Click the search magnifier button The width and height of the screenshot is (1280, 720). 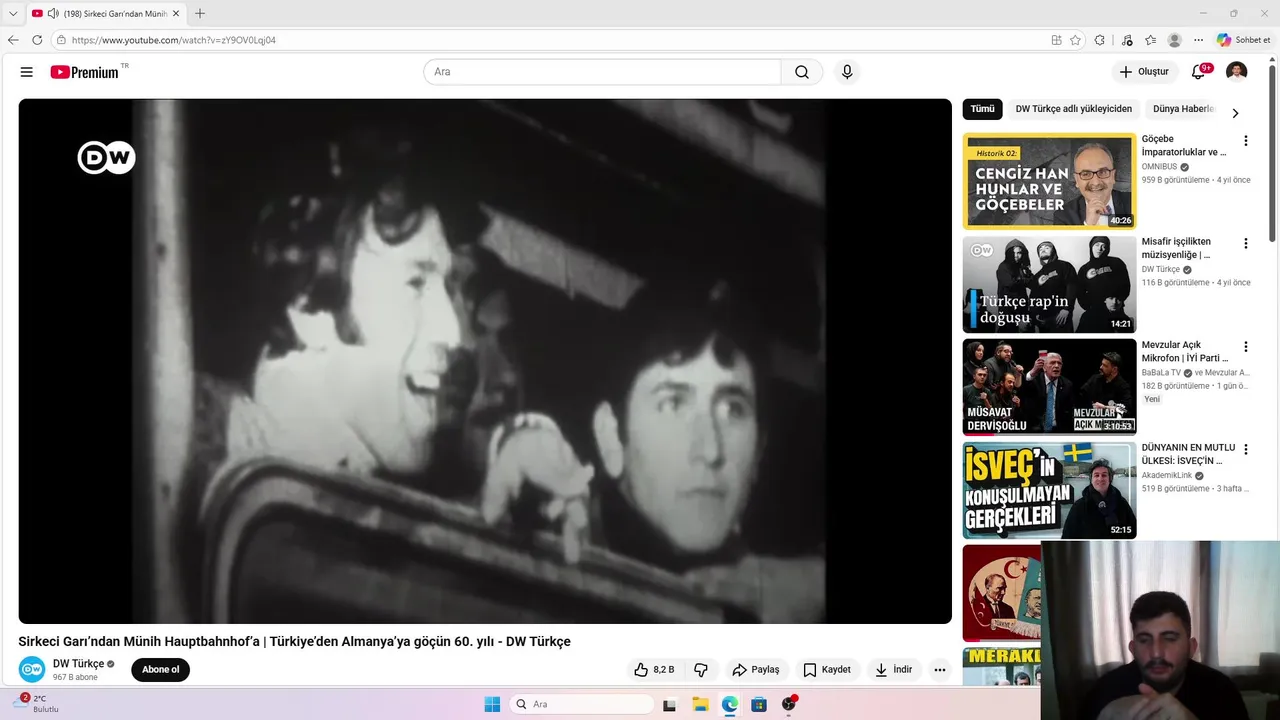(802, 72)
